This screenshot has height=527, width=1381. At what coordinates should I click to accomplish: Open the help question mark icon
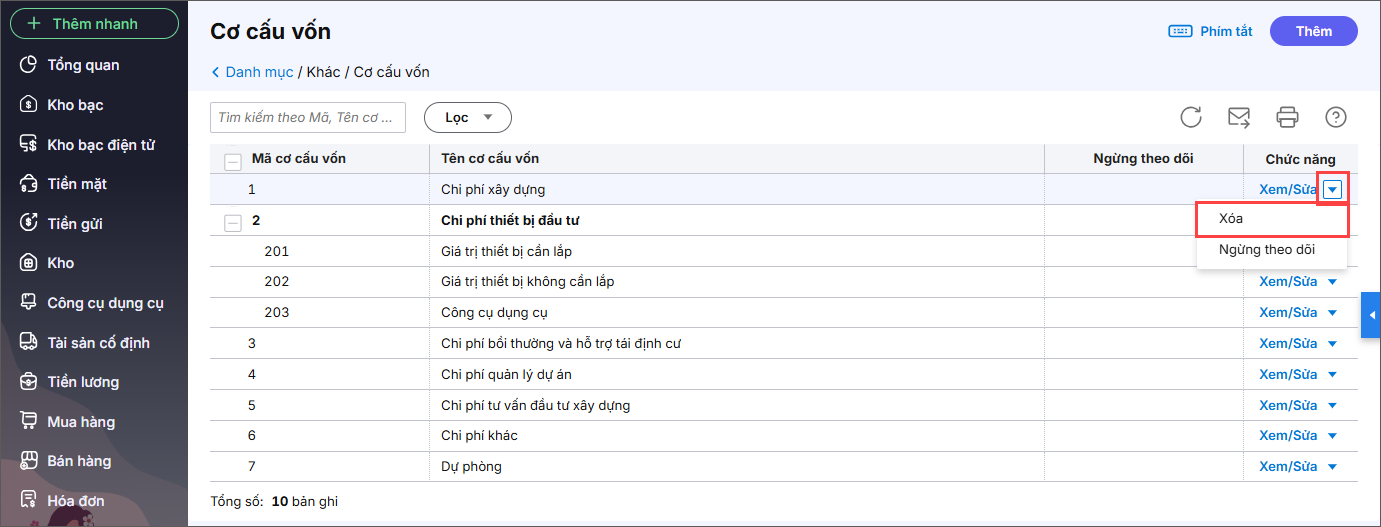1335,117
